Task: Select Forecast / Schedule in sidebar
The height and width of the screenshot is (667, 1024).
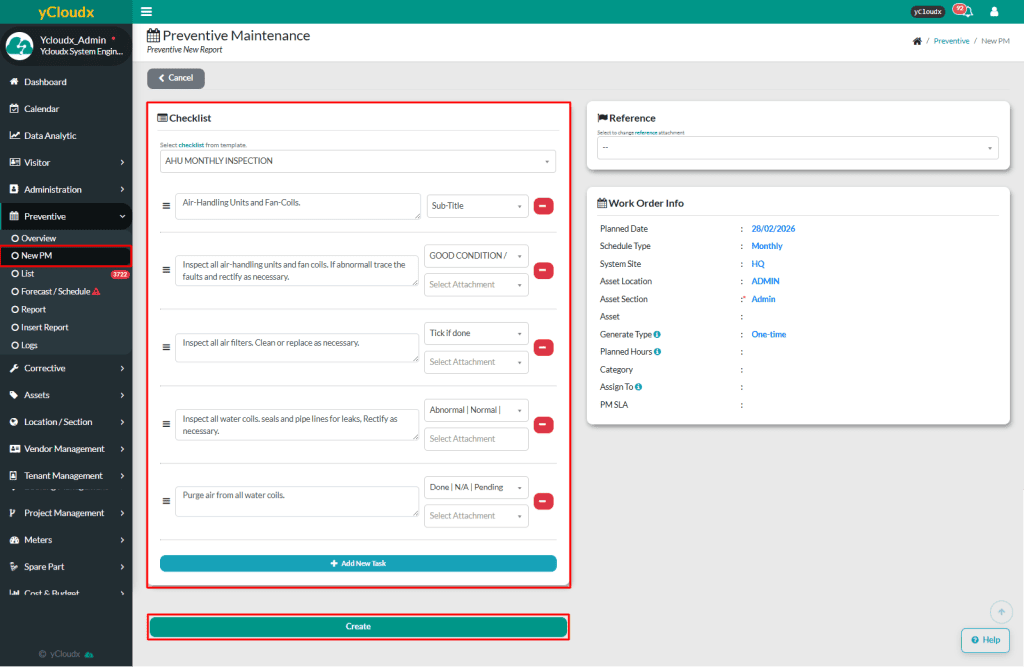Action: (x=55, y=291)
